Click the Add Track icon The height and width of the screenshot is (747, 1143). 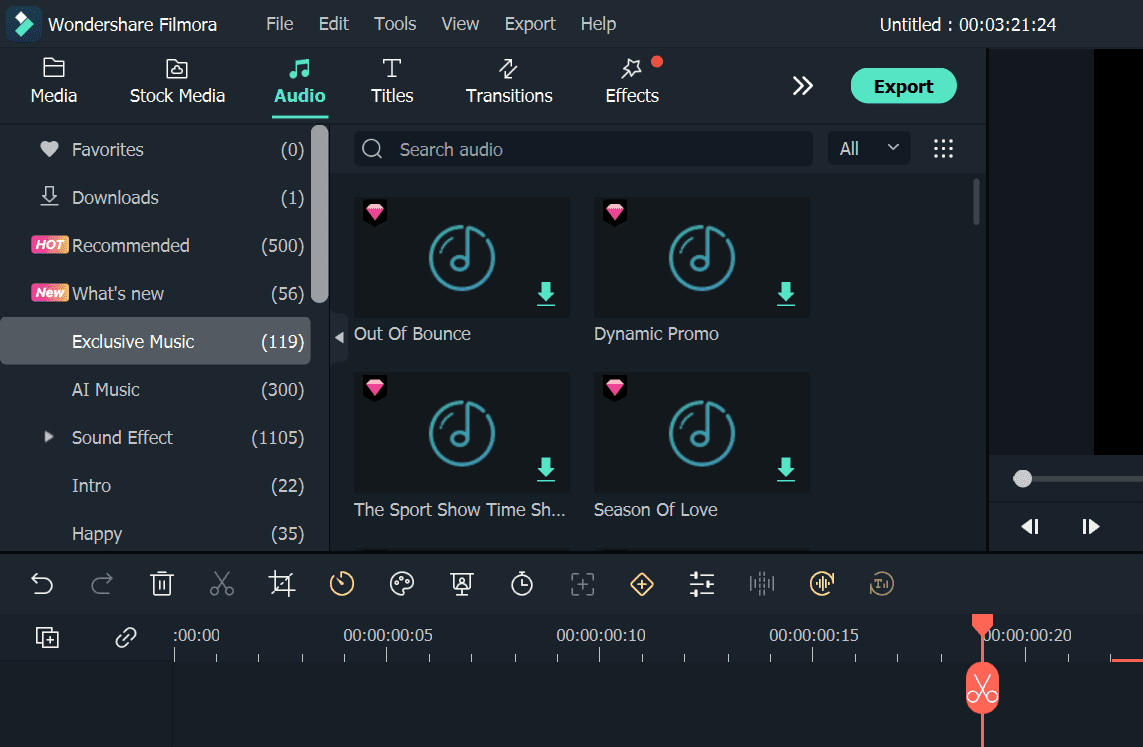[x=47, y=638]
